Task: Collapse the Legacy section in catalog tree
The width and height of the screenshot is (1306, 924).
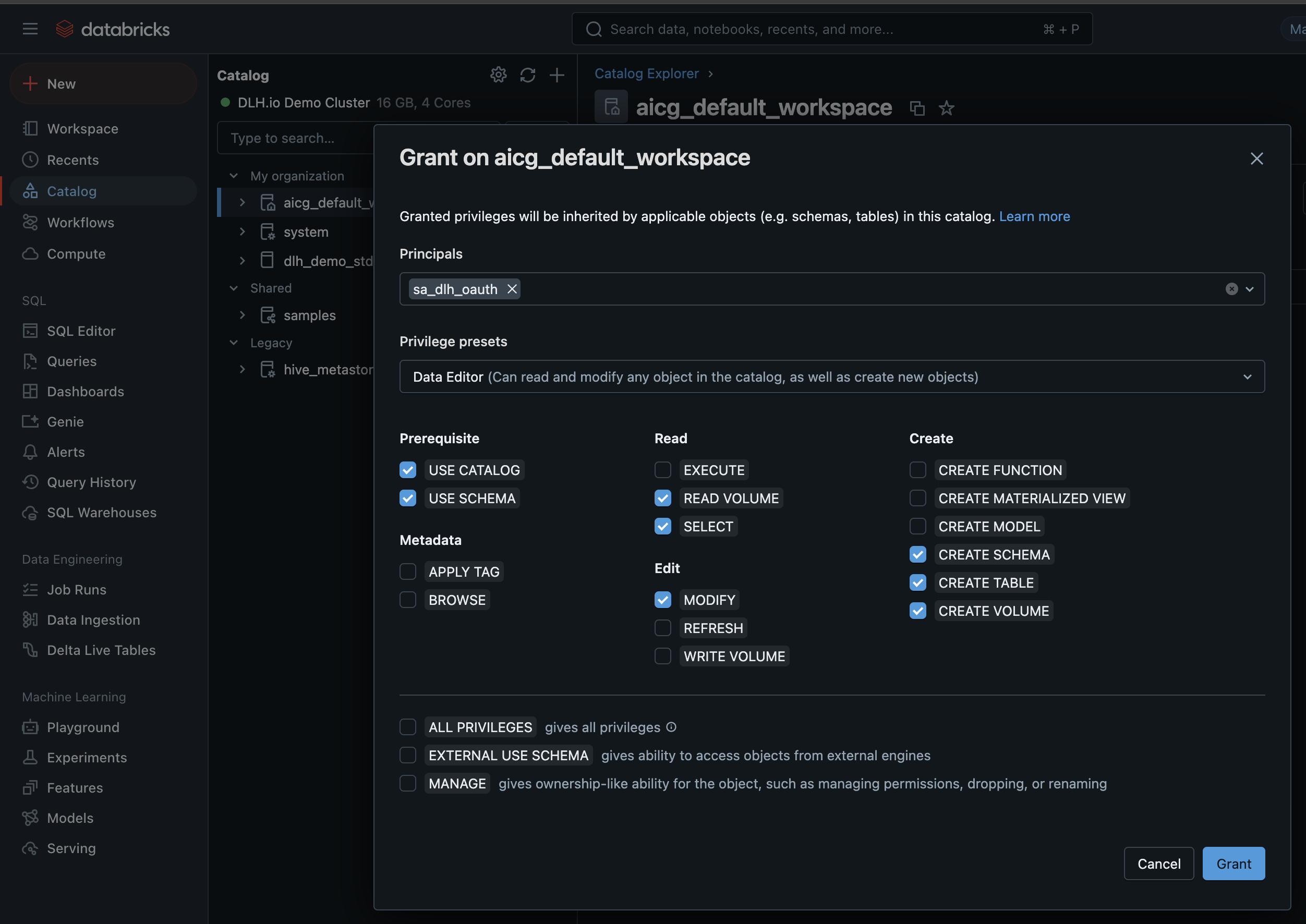Action: click(233, 343)
